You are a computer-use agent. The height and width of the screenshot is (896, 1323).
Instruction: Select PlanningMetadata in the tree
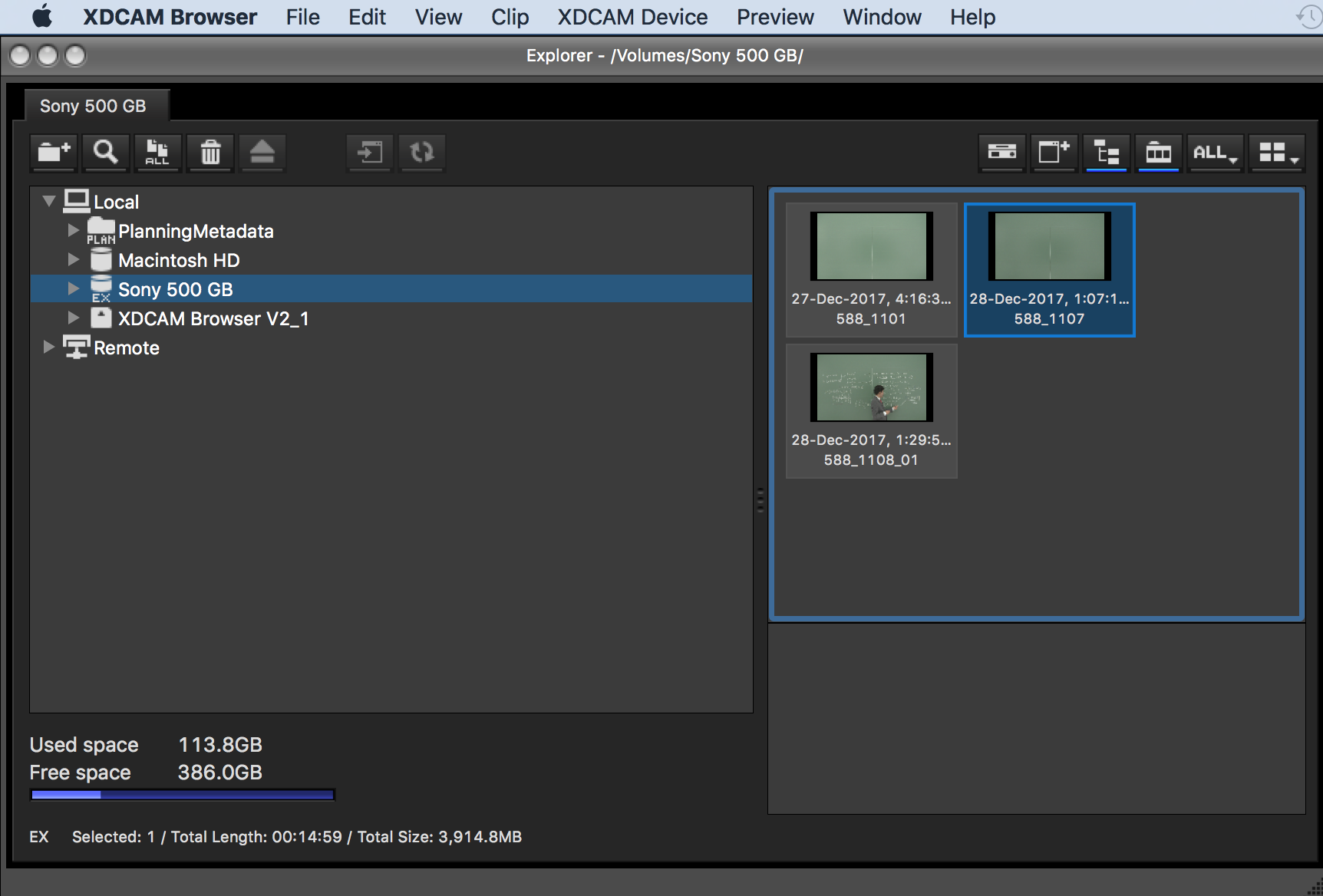point(196,231)
